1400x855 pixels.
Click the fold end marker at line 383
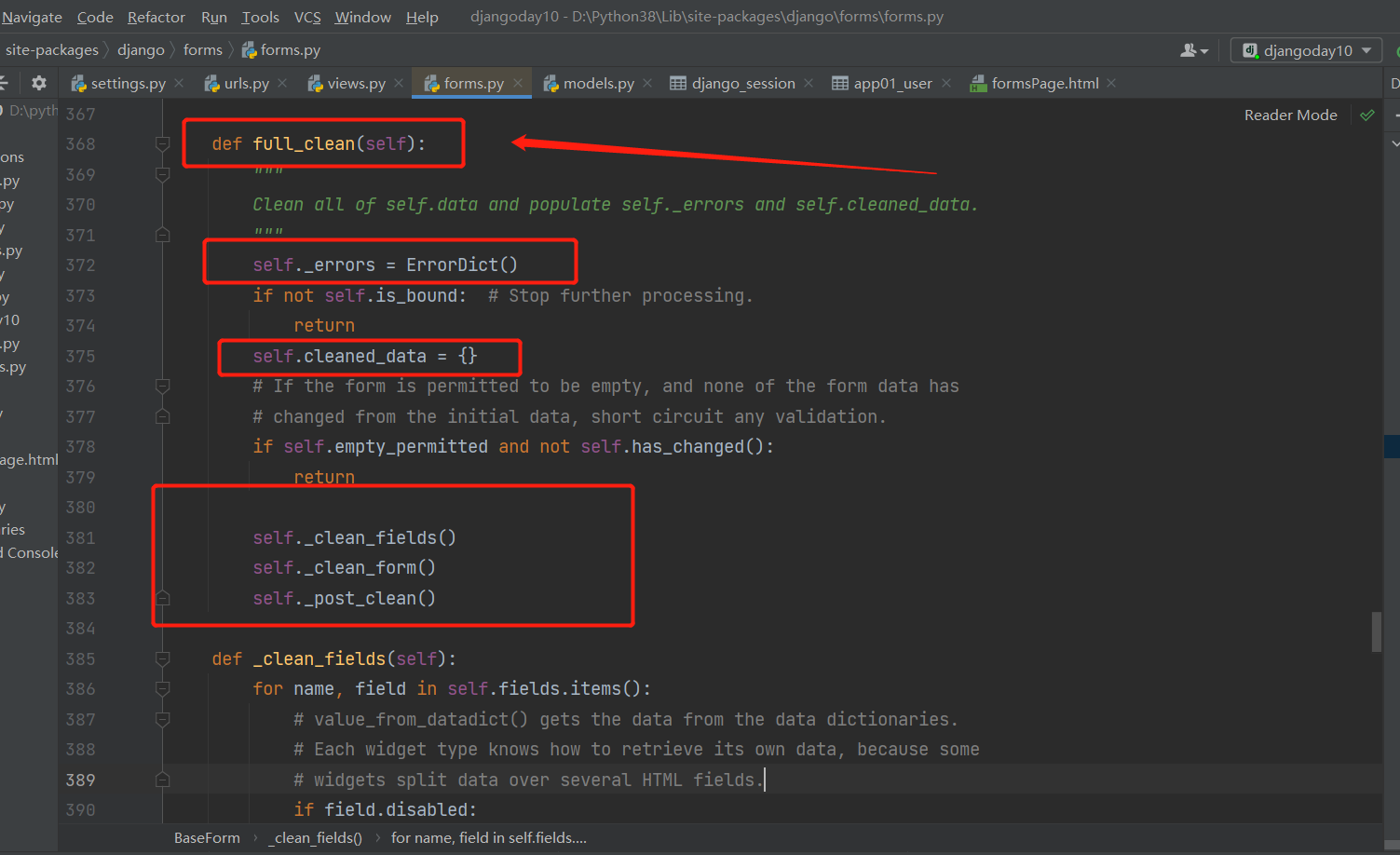162,598
